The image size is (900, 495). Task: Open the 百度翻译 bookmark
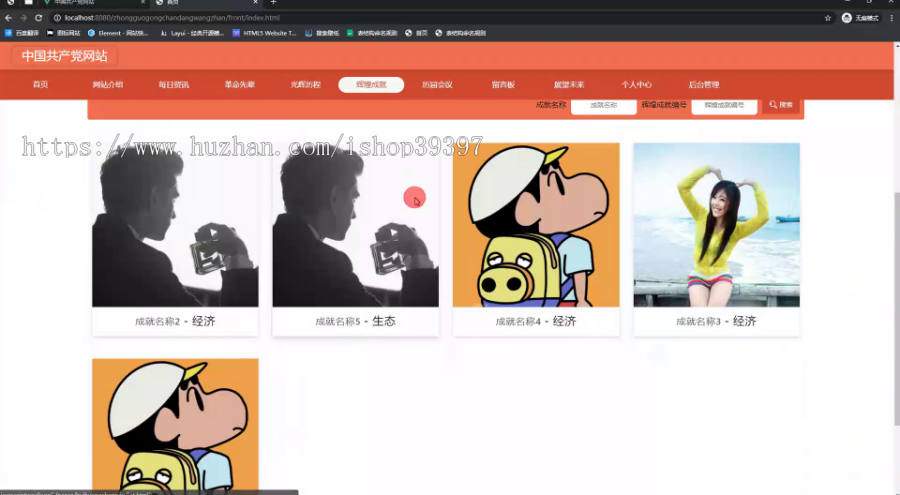(x=22, y=33)
